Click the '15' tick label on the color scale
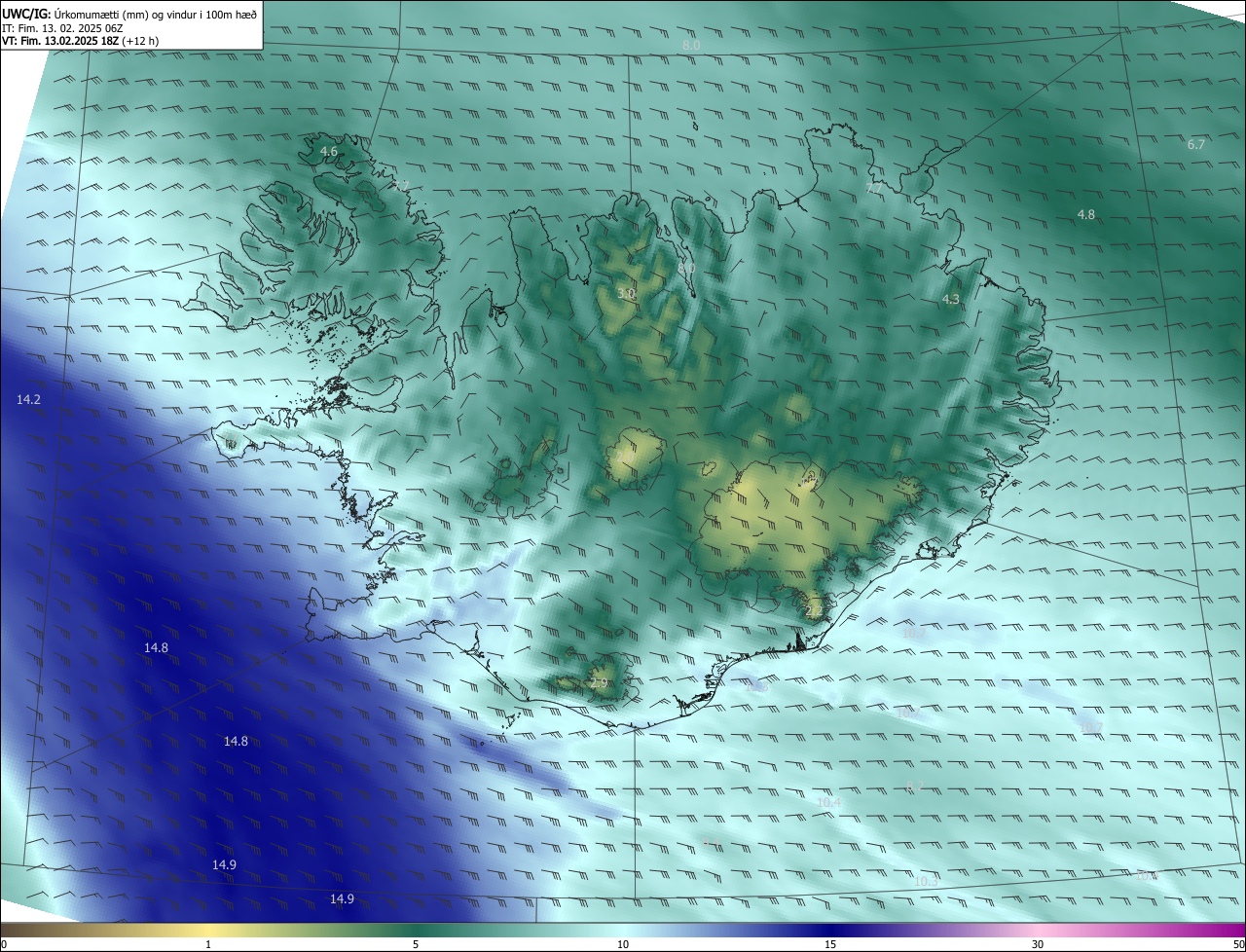 click(830, 945)
